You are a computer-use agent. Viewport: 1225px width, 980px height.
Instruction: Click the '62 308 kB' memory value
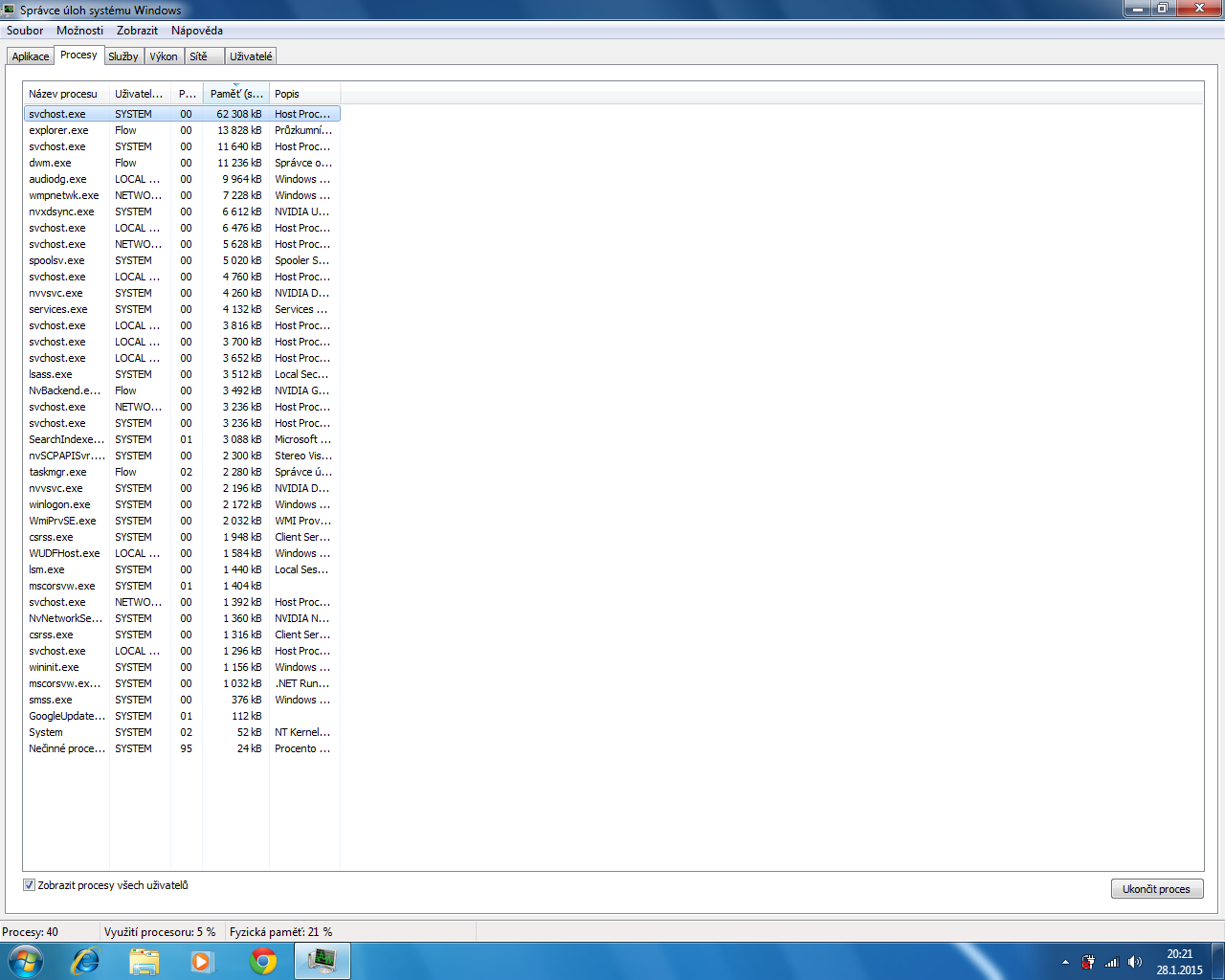coord(239,114)
